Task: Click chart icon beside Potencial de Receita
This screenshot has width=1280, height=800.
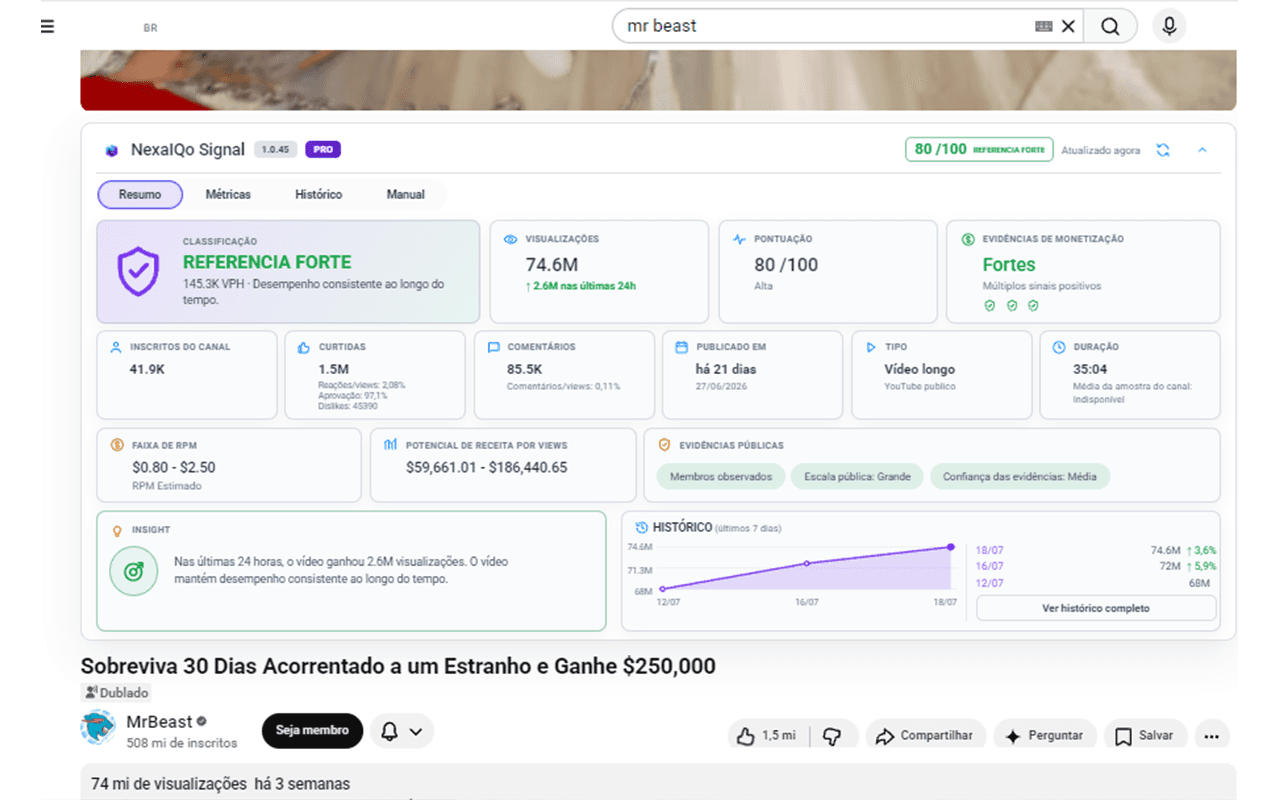Action: point(390,445)
